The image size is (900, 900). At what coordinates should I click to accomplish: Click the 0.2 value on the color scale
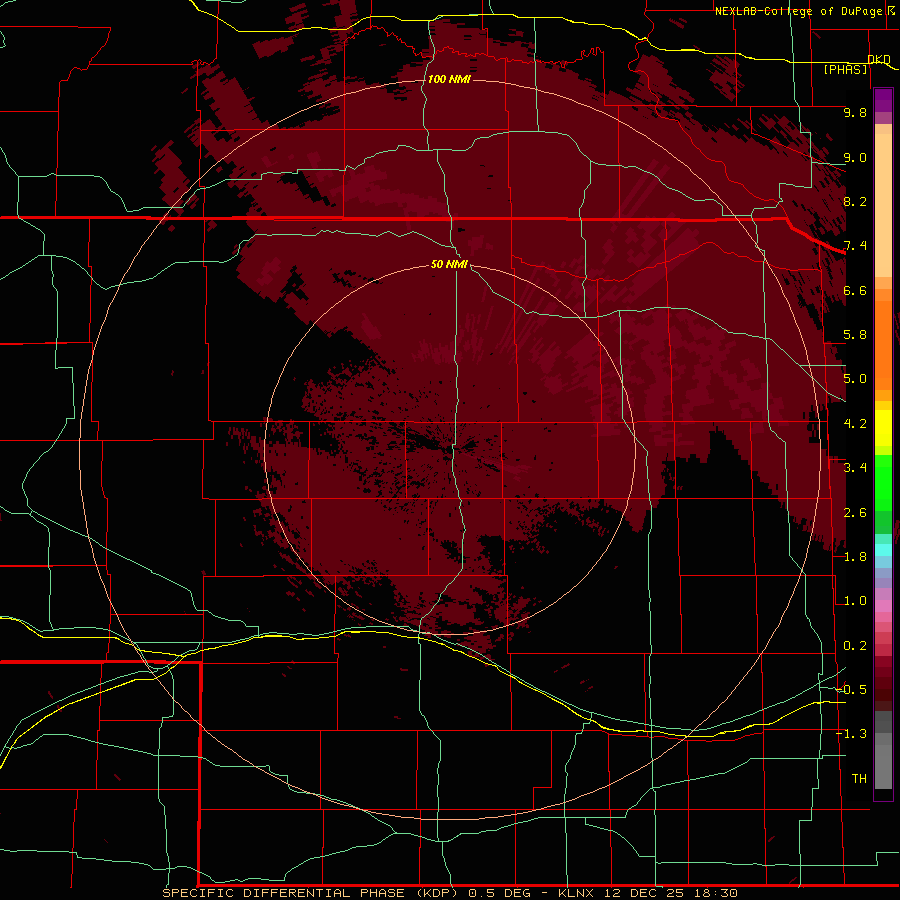tap(855, 646)
